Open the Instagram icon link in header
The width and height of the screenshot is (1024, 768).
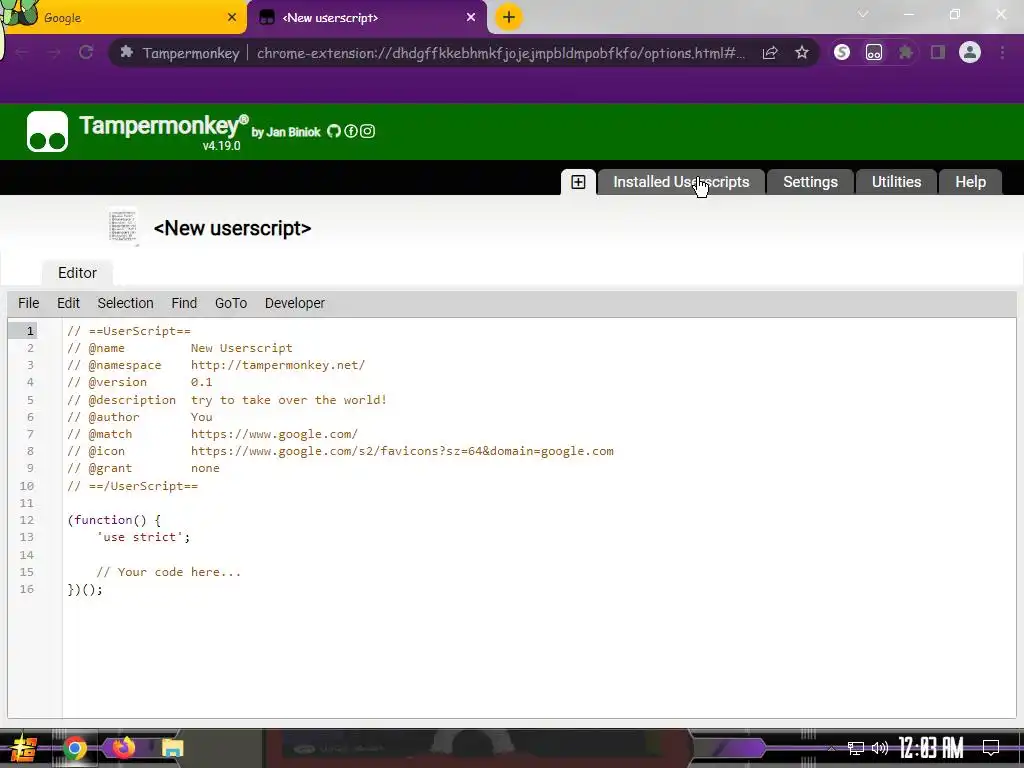[x=368, y=131]
